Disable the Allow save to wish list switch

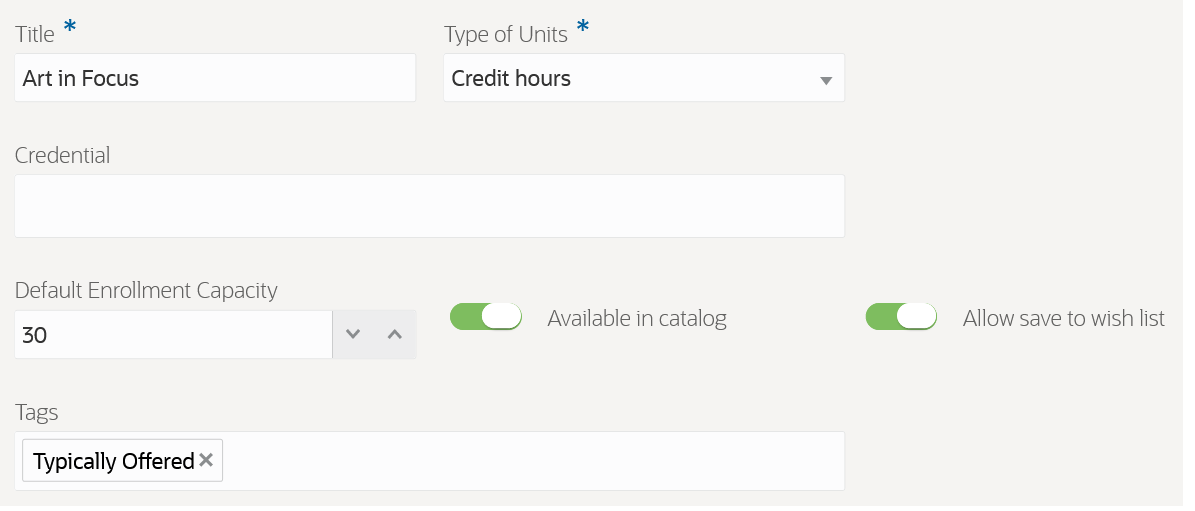(x=901, y=317)
